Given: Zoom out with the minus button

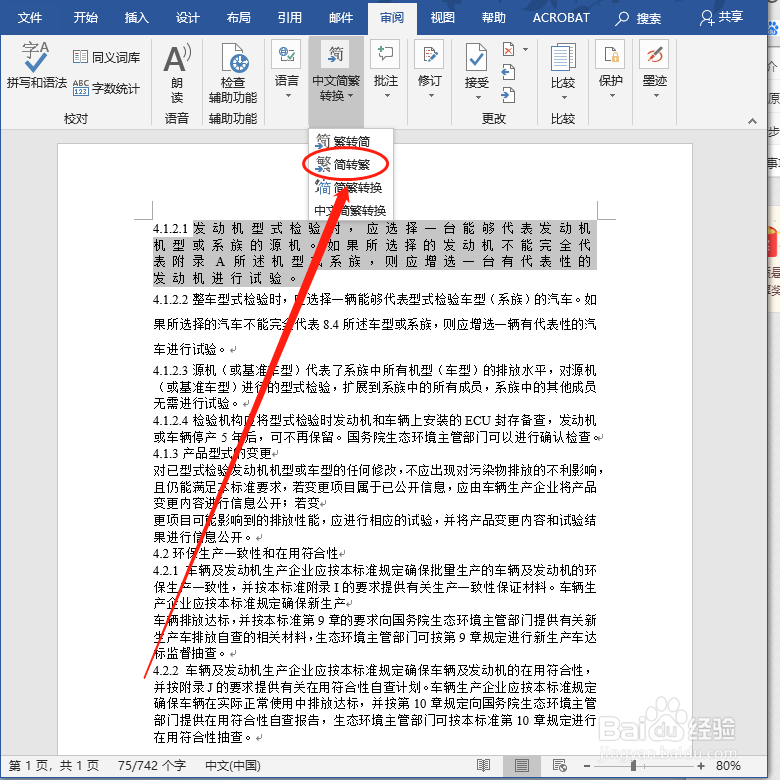Looking at the screenshot, I should (587, 766).
